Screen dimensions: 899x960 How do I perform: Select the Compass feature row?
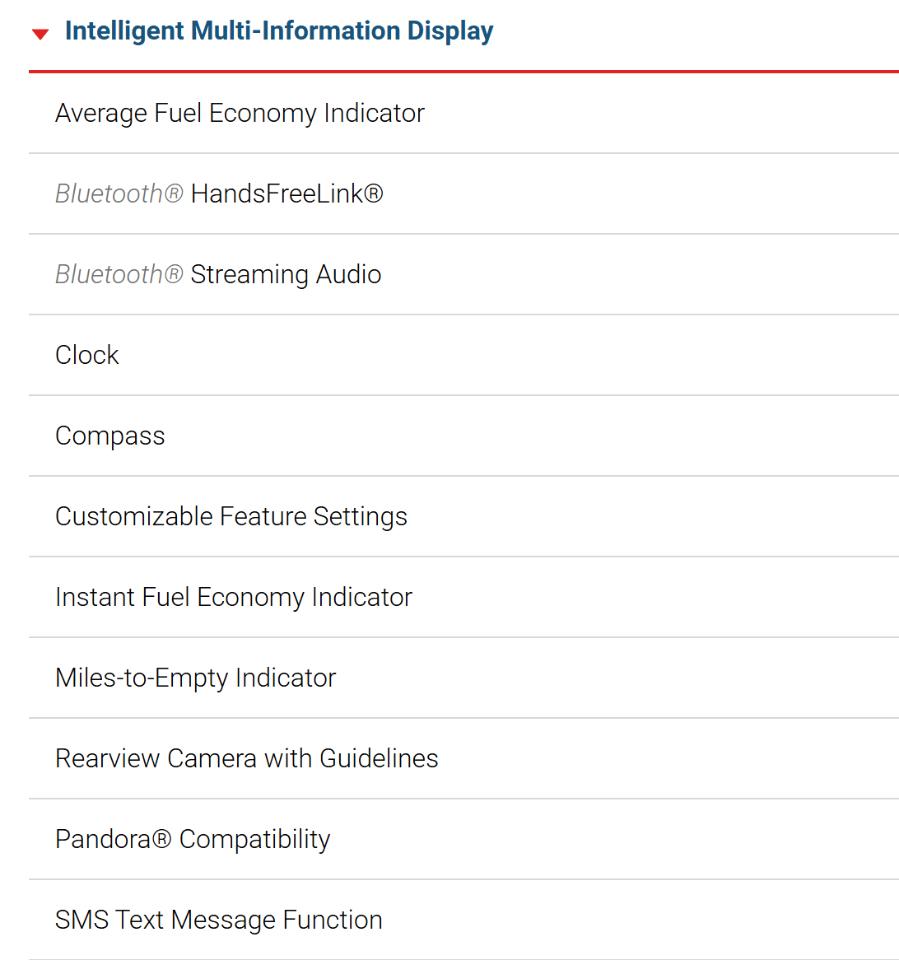click(464, 436)
